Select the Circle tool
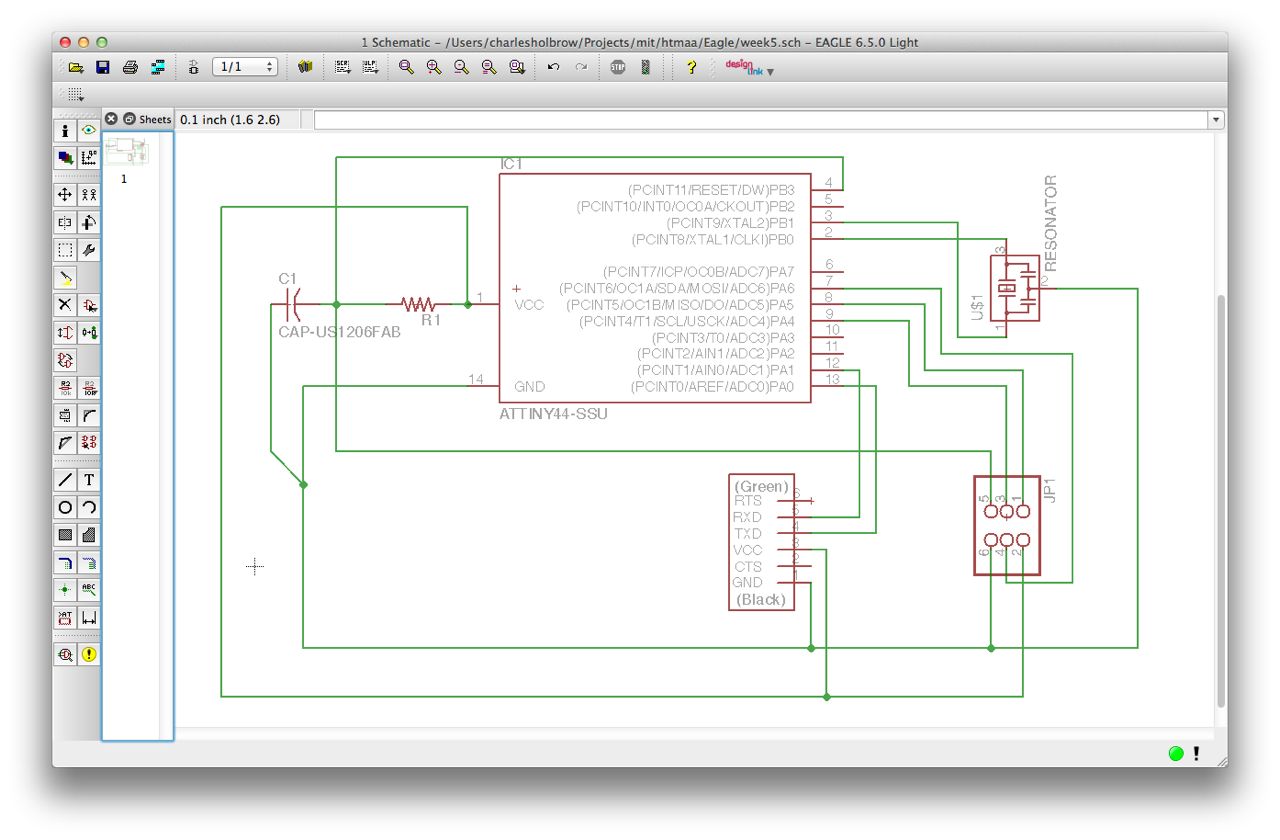 65,507
